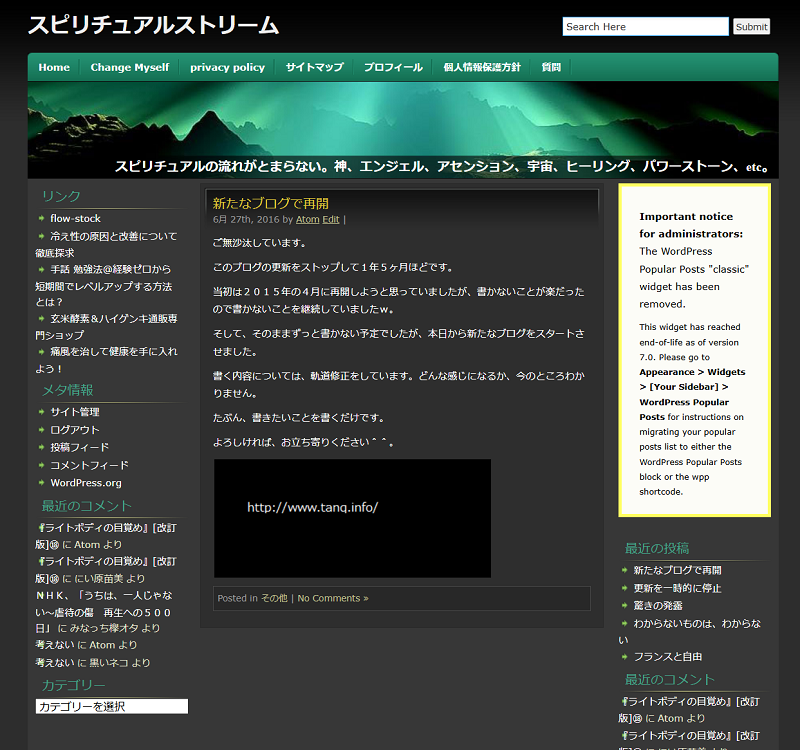Click the arrow bullet beside サイト管理

click(x=41, y=412)
